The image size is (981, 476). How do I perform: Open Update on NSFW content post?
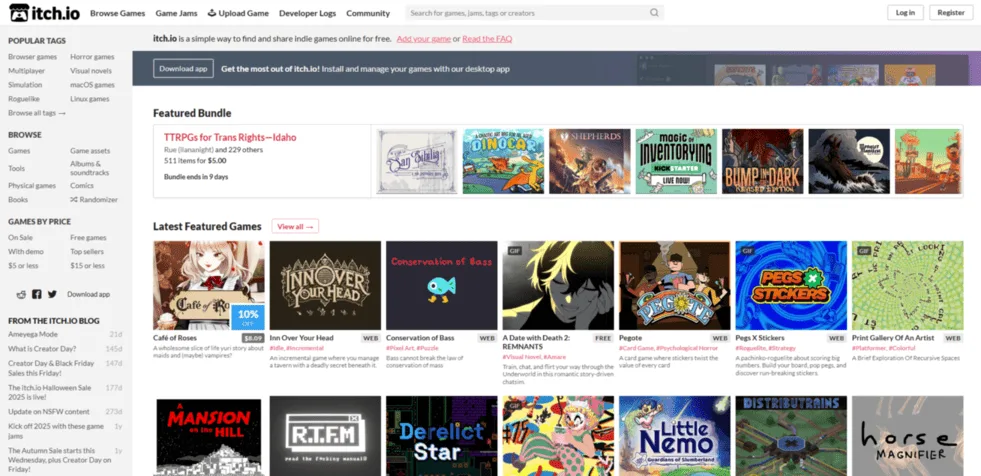49,412
